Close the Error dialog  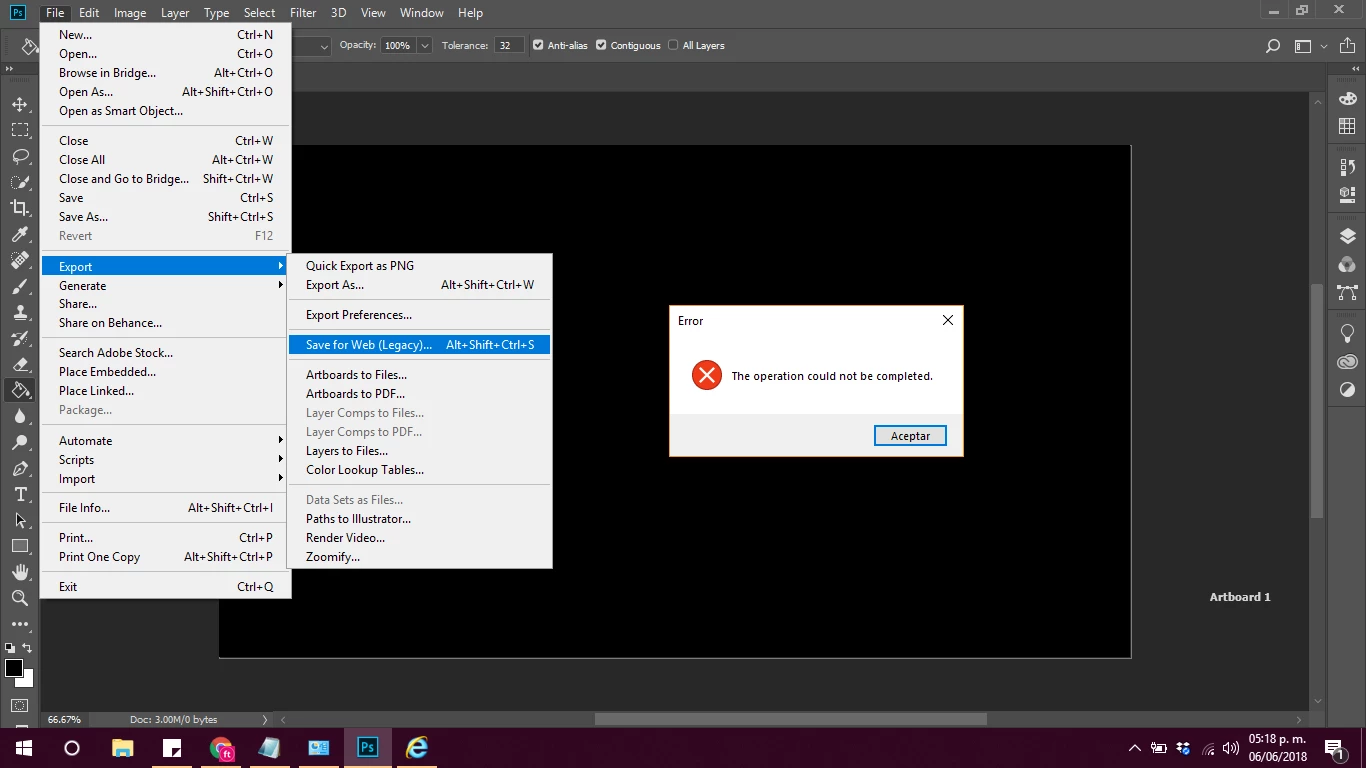948,320
